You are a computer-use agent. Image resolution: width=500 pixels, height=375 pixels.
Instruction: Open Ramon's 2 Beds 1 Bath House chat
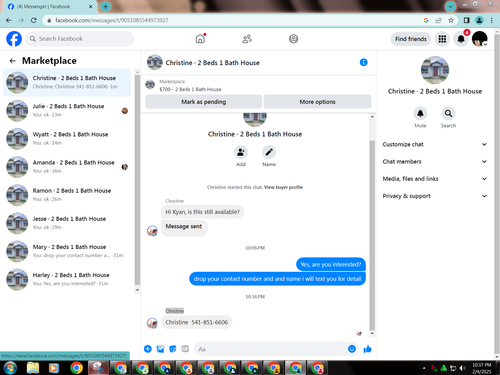coord(67,195)
